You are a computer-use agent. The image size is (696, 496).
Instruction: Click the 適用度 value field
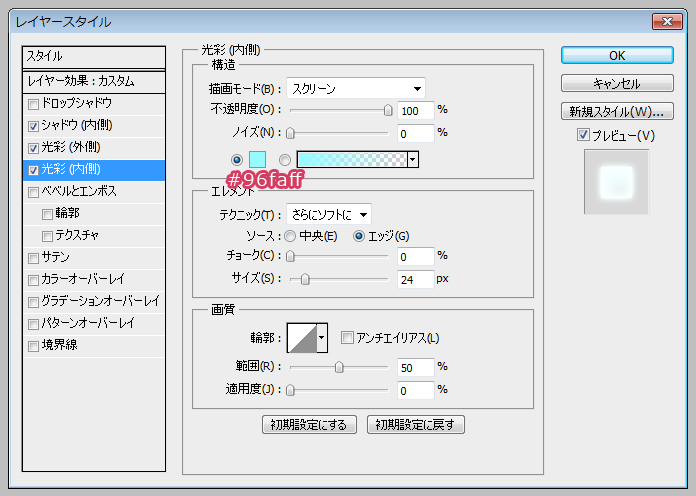pos(415,391)
